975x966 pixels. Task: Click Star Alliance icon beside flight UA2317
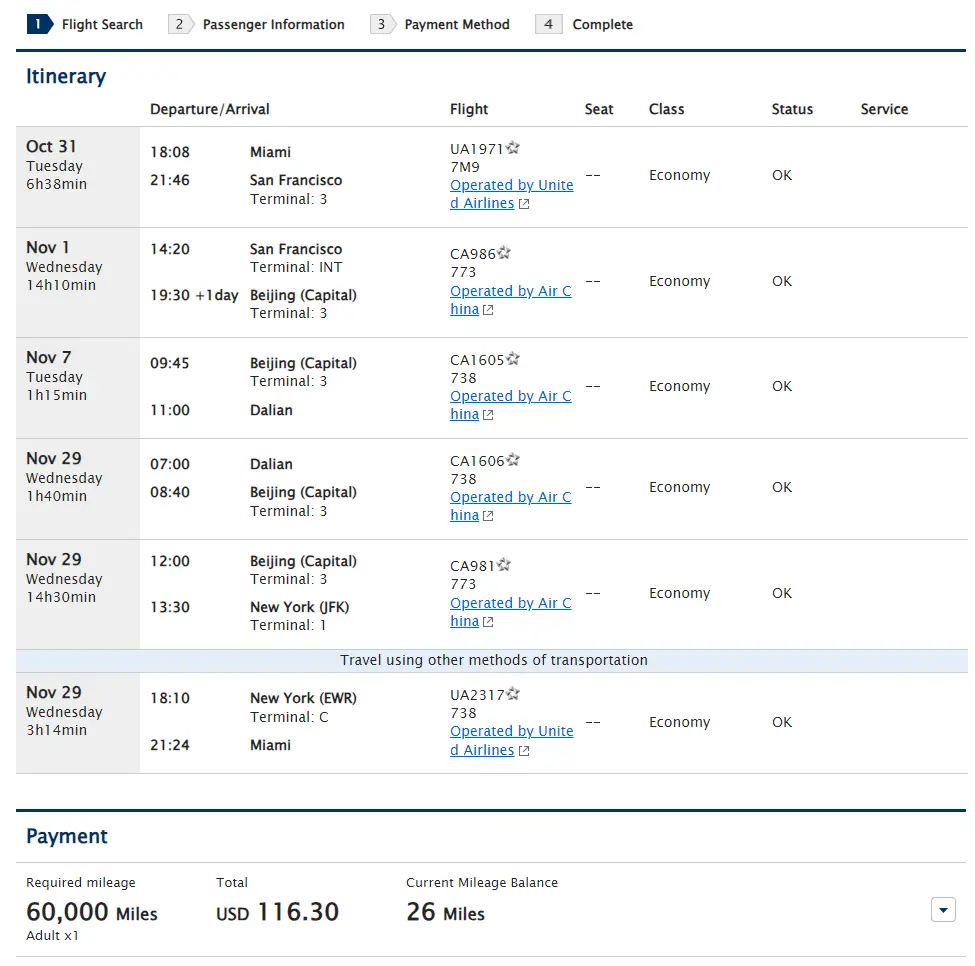[513, 694]
